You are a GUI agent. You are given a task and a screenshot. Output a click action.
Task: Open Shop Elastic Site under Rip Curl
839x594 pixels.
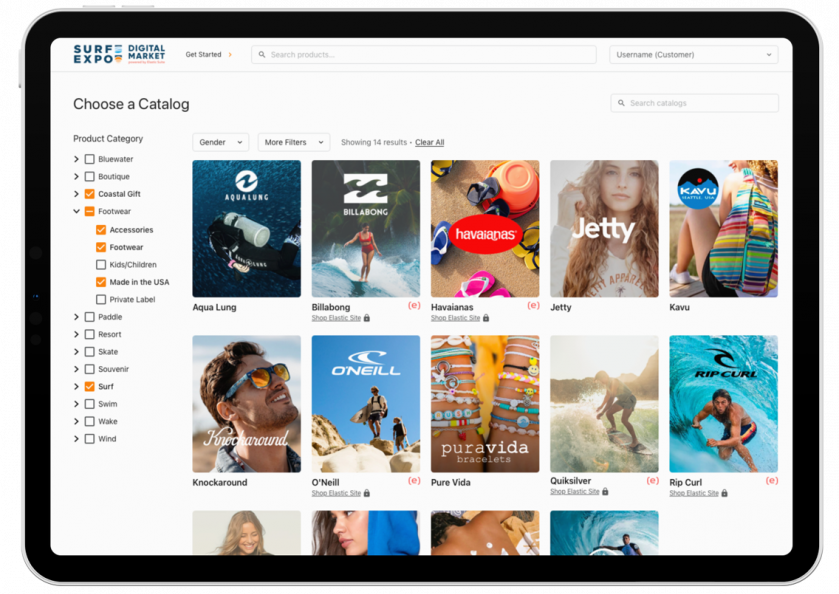point(694,493)
